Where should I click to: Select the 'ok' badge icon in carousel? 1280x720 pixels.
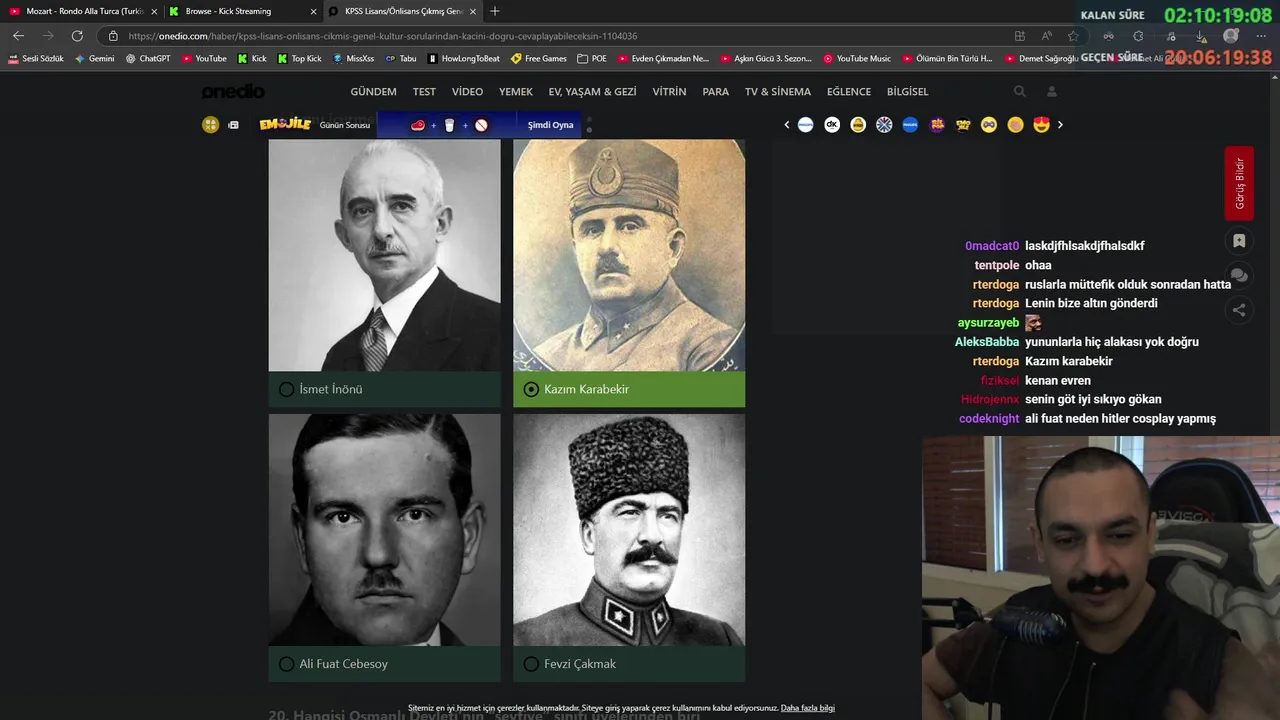pos(832,125)
